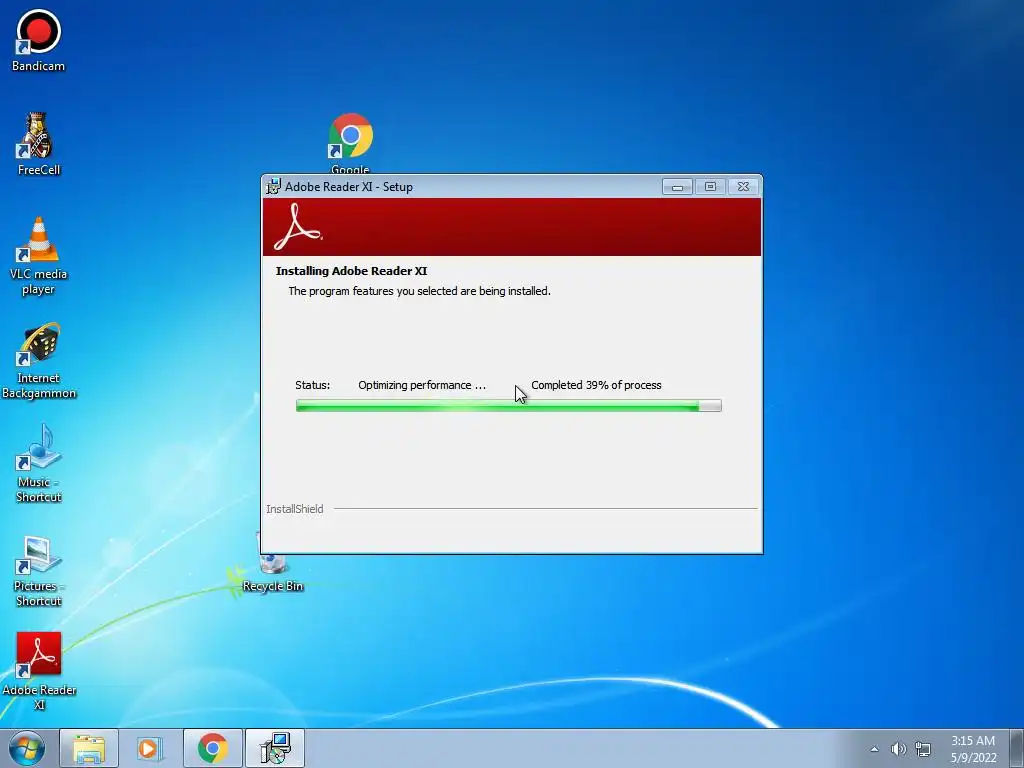This screenshot has width=1024, height=768.
Task: Open the Bandicam desktop shortcut
Action: 39,40
